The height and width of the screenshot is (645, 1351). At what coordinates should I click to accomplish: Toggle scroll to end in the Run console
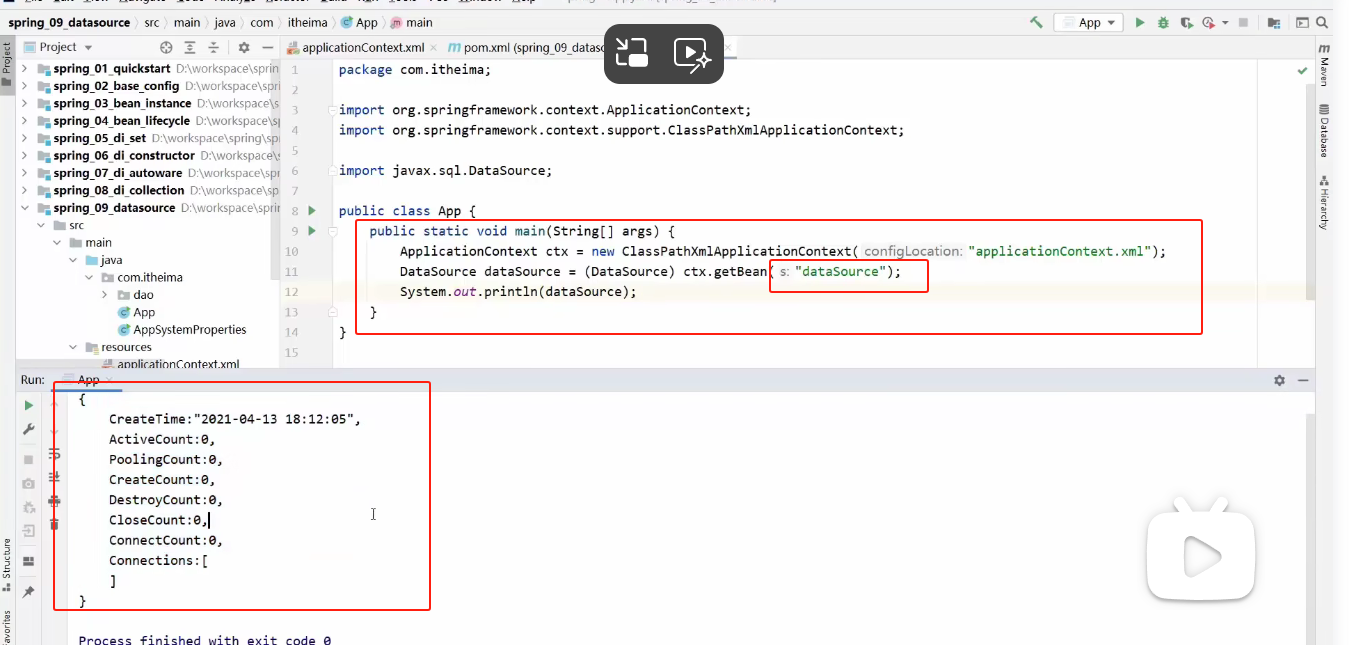54,477
